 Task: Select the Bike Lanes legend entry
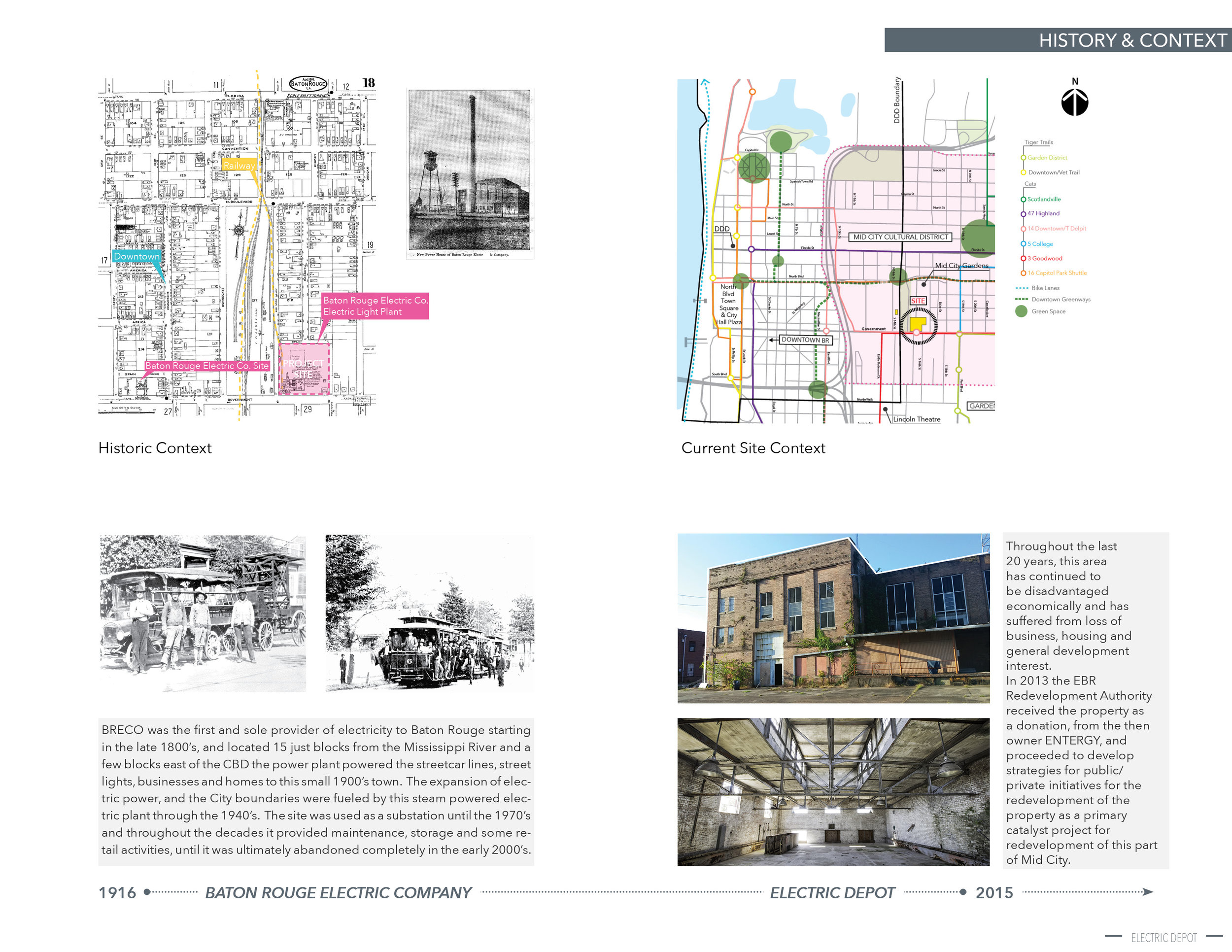pyautogui.click(x=1045, y=288)
